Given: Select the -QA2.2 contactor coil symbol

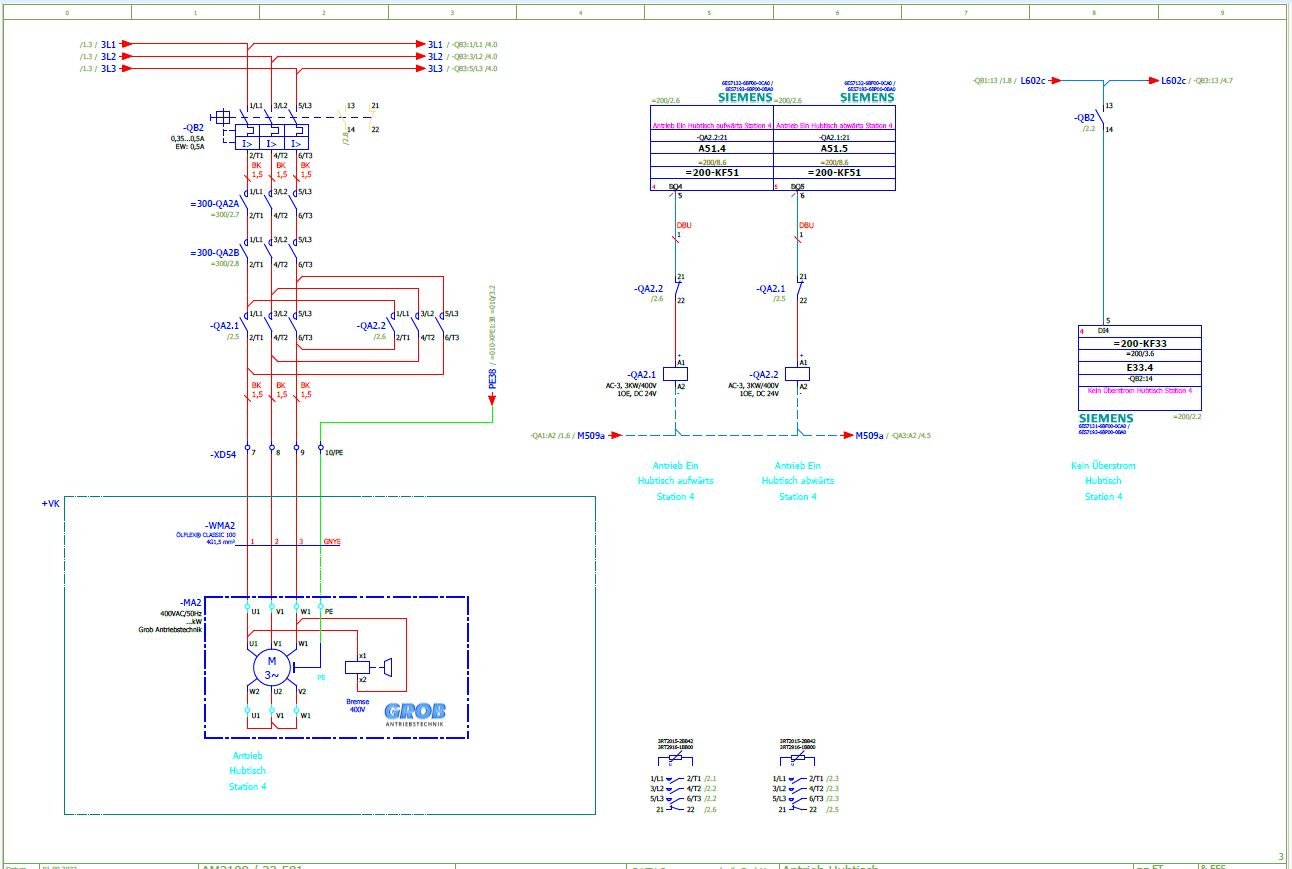Looking at the screenshot, I should pyautogui.click(x=798, y=374).
